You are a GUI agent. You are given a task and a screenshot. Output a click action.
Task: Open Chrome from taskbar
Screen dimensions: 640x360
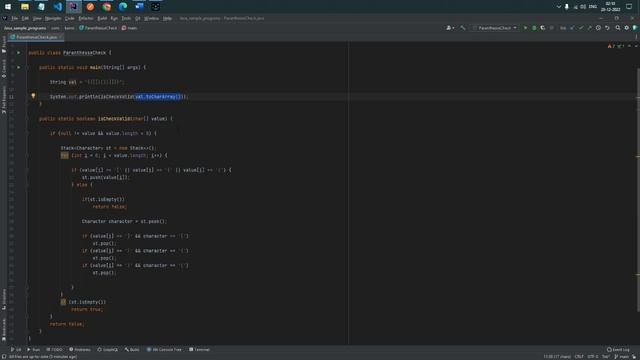[x=107, y=7]
